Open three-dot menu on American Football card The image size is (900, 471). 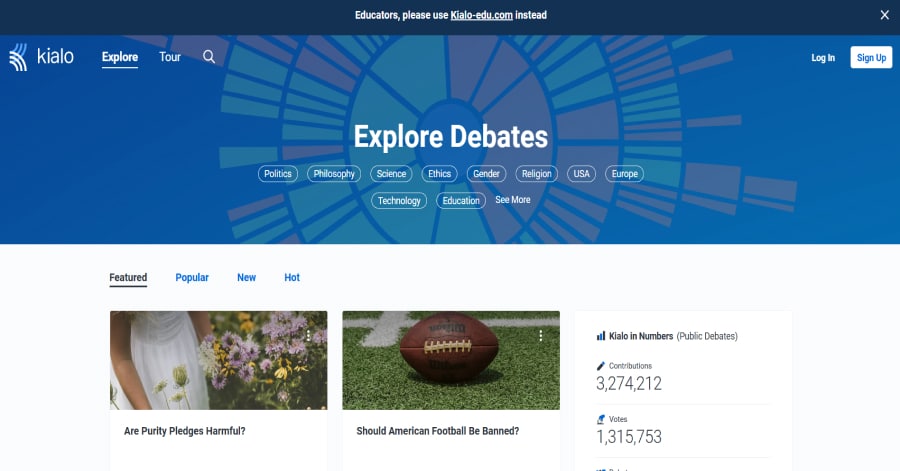[541, 336]
